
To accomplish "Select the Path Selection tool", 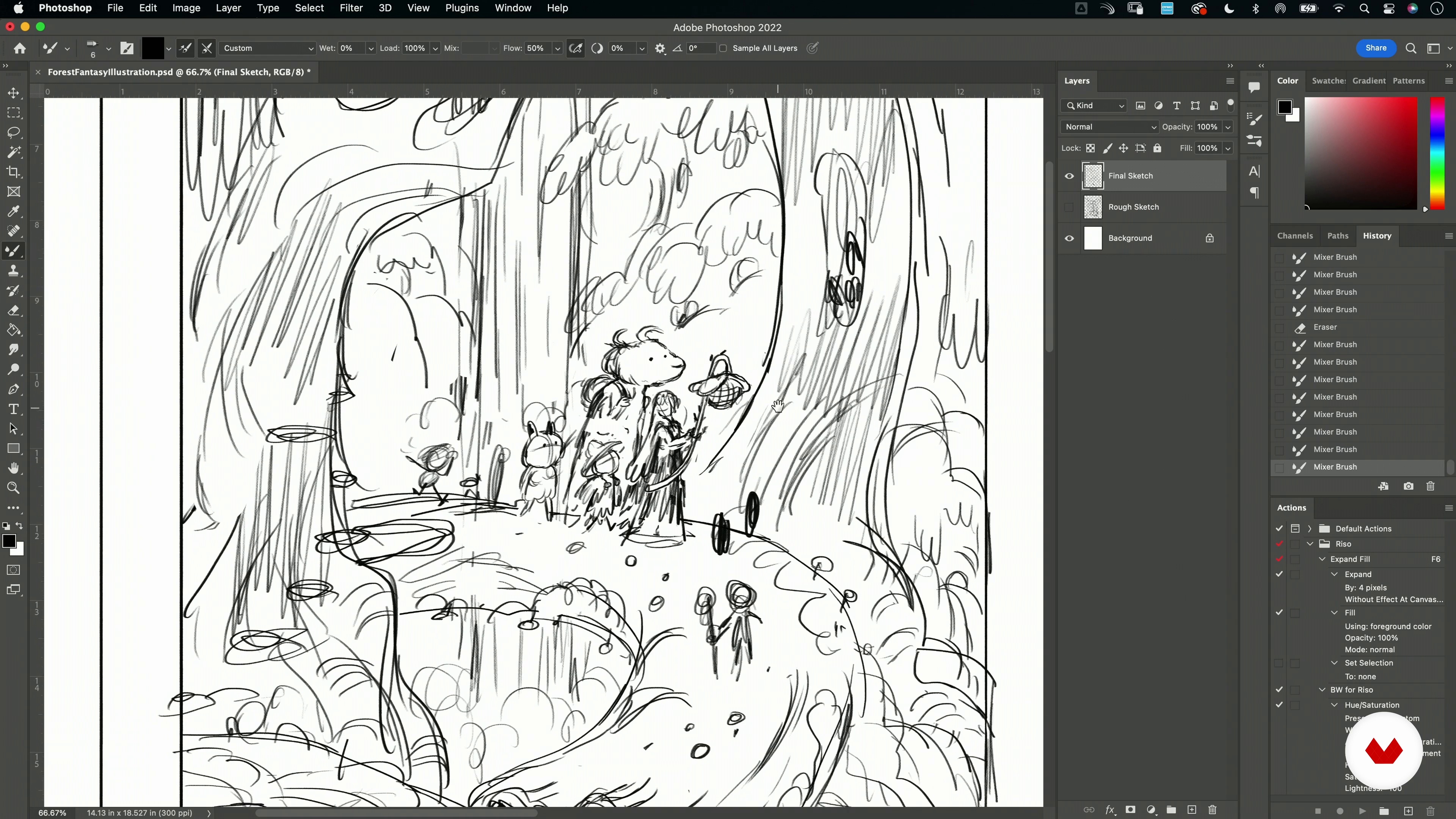I will coord(14,429).
